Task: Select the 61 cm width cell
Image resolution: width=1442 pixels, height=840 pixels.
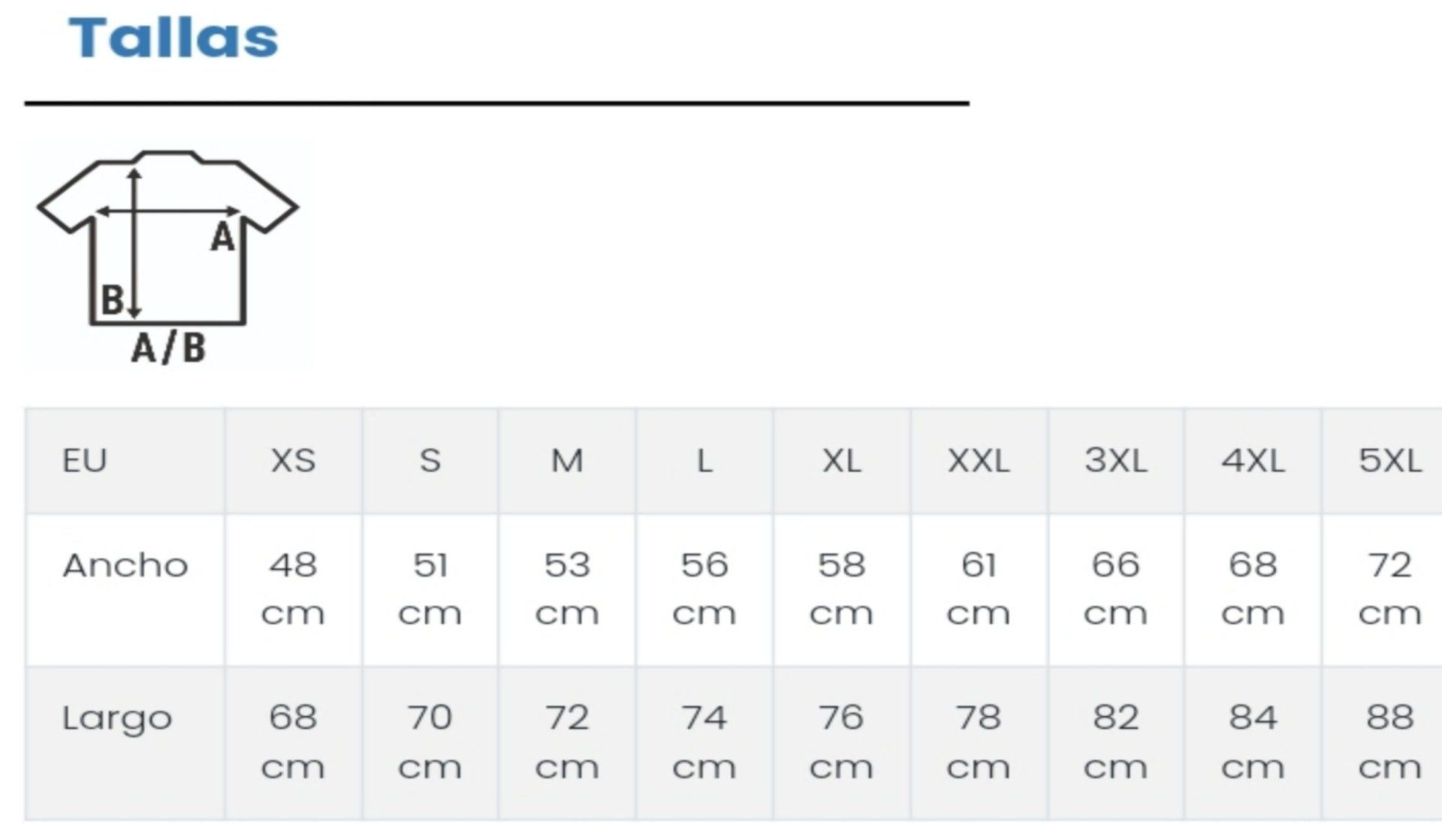Action: click(x=978, y=589)
